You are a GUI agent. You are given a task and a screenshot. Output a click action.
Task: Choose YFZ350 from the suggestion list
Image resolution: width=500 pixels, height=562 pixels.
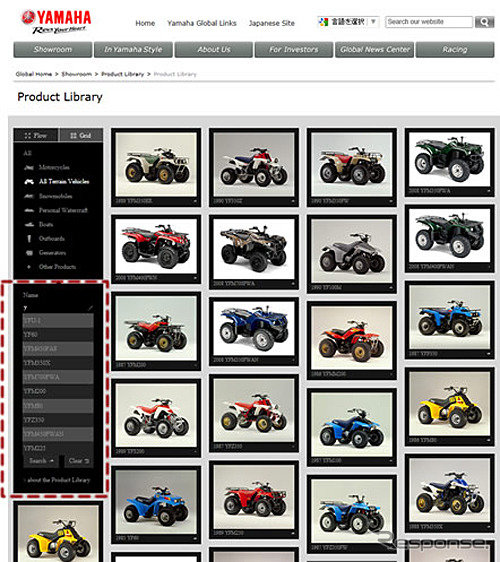pos(58,419)
